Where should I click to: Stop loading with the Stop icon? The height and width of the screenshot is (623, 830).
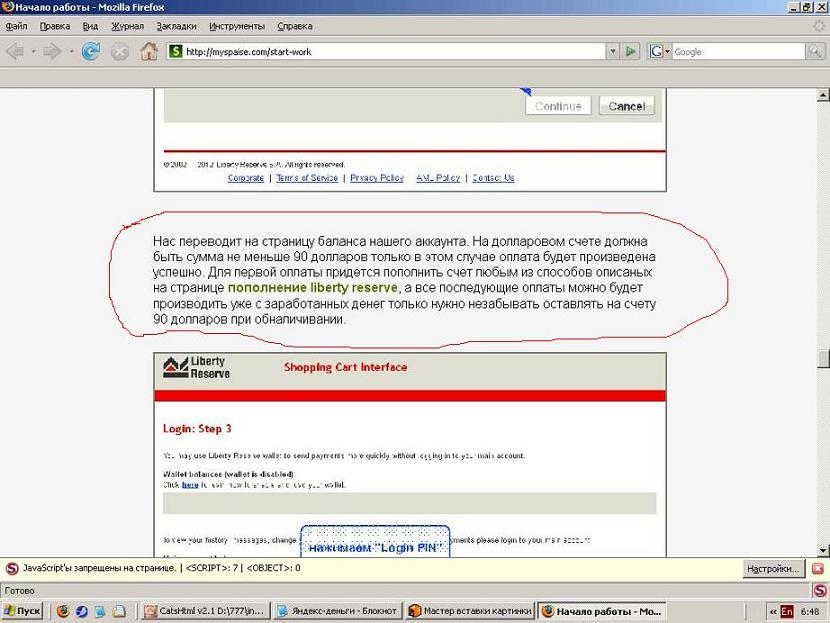120,52
